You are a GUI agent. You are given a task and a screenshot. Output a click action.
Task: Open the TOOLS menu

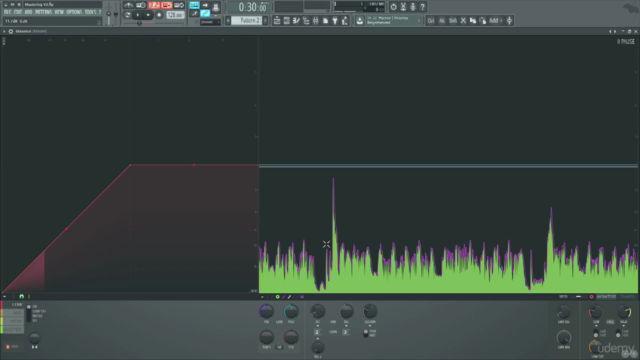click(x=90, y=12)
